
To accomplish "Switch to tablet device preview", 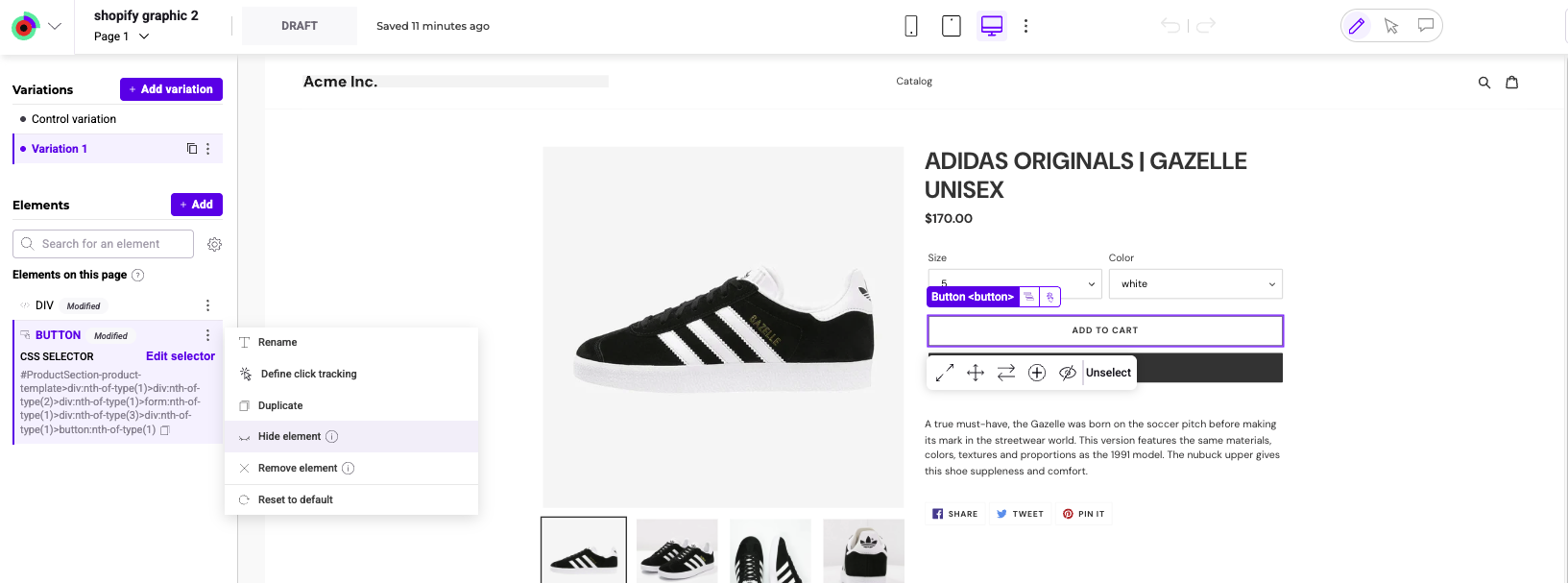I will click(x=952, y=26).
